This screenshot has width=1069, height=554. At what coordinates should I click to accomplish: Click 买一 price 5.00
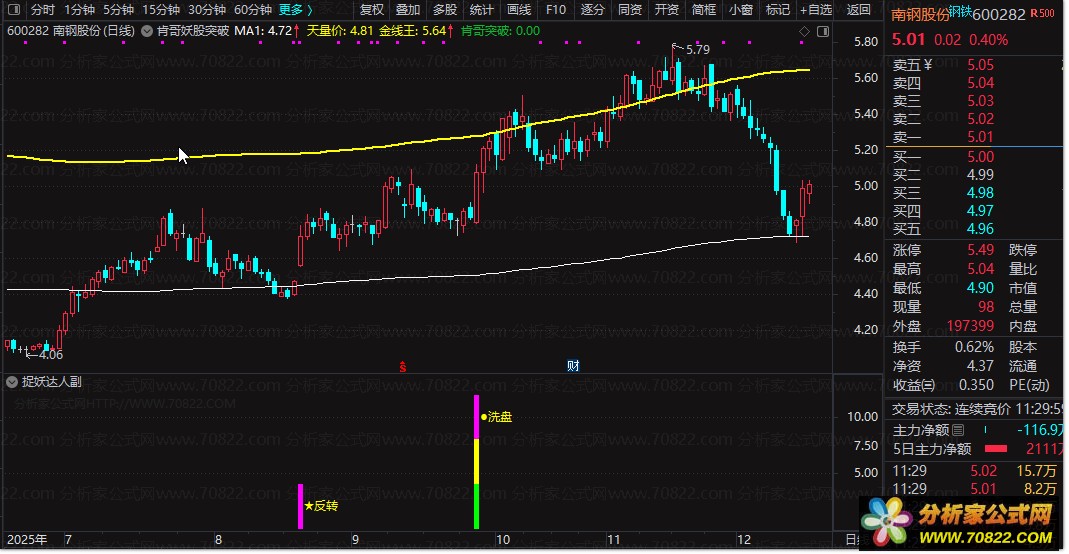[x=980, y=157]
